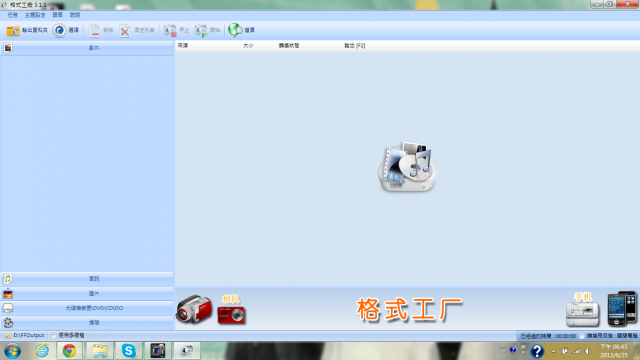Open Skype from the taskbar
The image size is (640, 360).
(129, 351)
